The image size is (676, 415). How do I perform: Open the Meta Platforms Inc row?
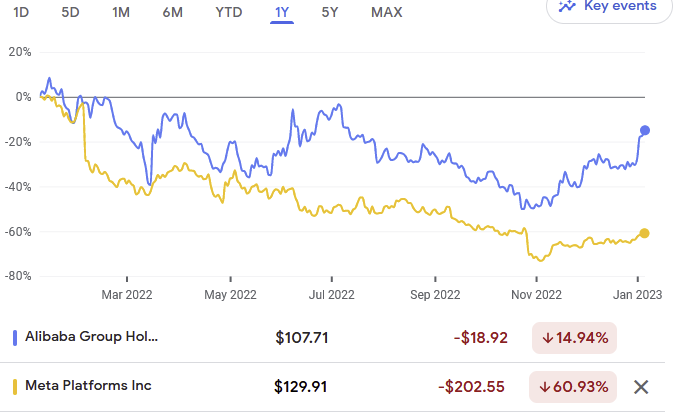click(89, 386)
